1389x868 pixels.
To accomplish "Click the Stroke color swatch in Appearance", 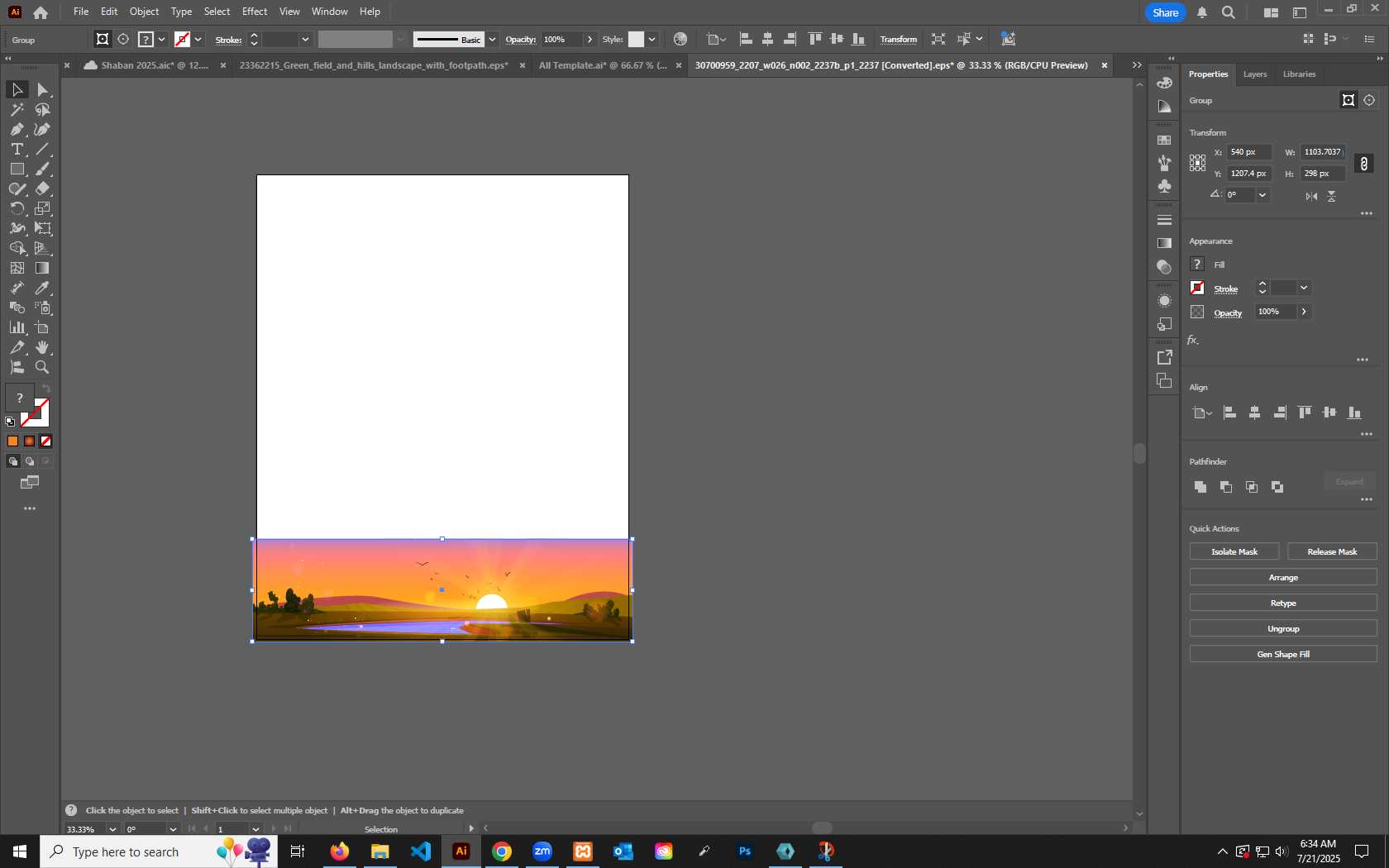I will [1197, 288].
